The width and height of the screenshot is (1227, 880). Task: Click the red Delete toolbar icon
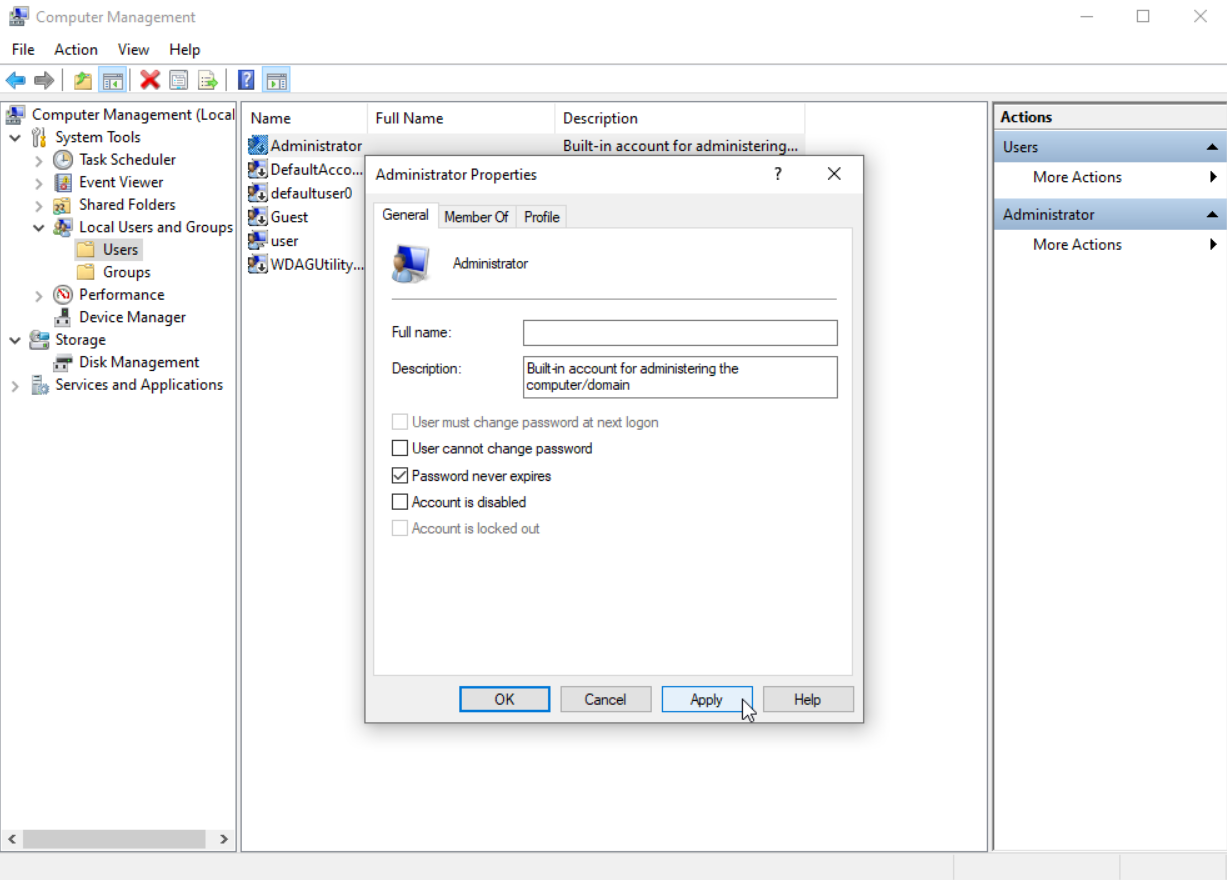[x=150, y=81]
